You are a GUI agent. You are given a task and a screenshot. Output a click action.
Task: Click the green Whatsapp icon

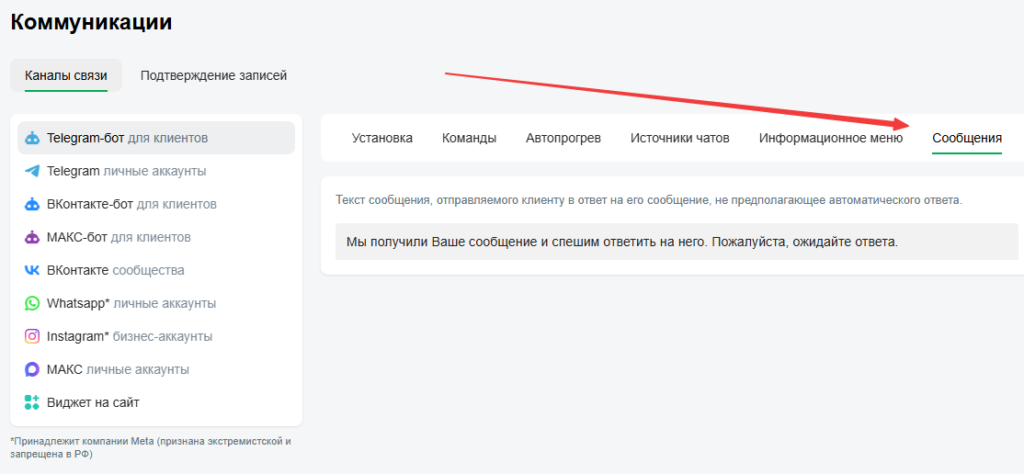32,304
